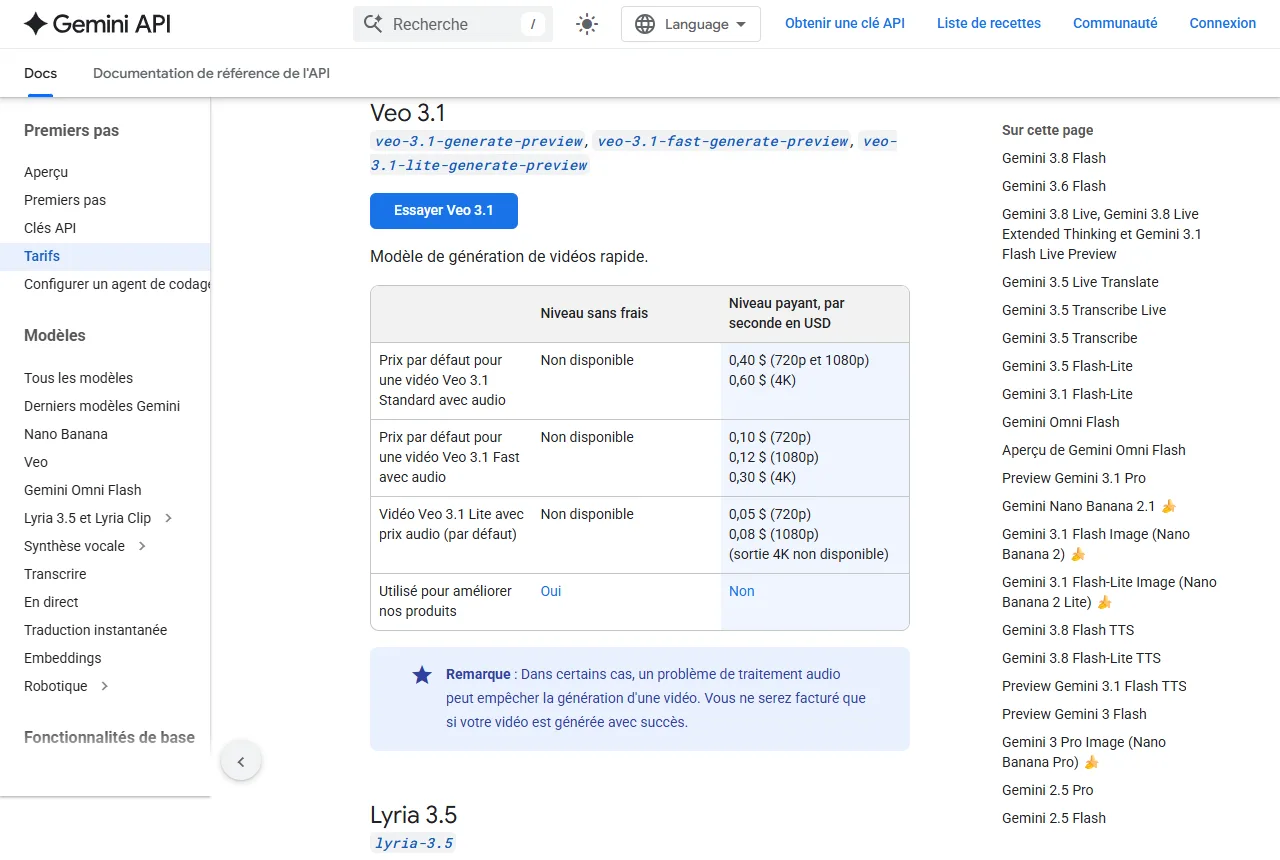Click the "0,40 $ (720p et 1080p)" price text
The image size is (1280, 860).
tap(799, 360)
